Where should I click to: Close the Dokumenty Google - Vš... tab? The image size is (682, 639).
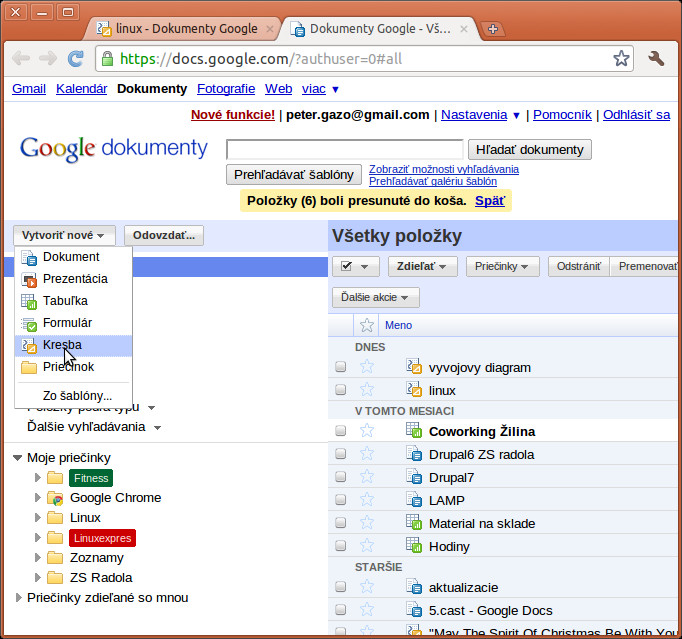click(x=464, y=29)
